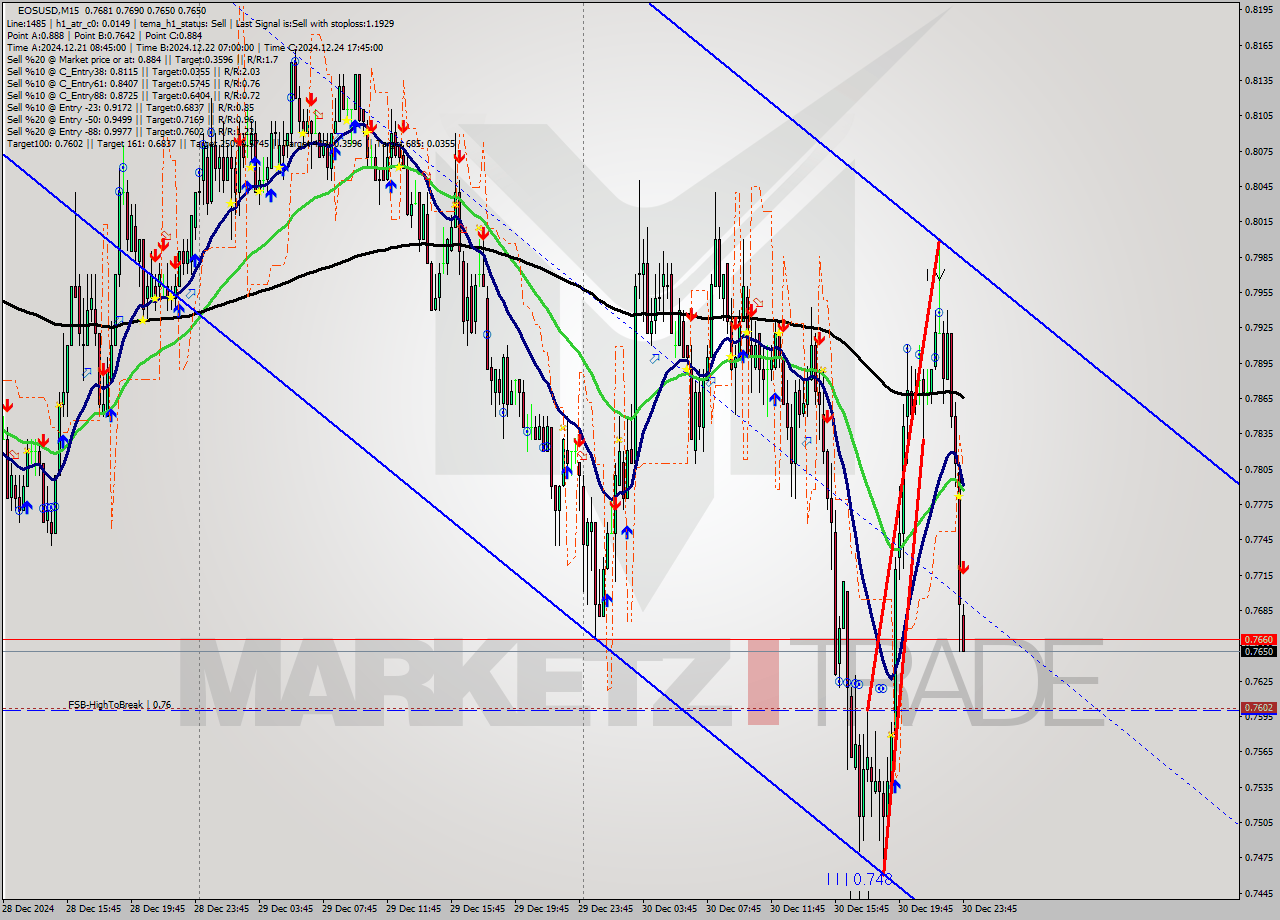Click the 0.8165 price axis label
The image size is (1280, 920).
click(1259, 45)
